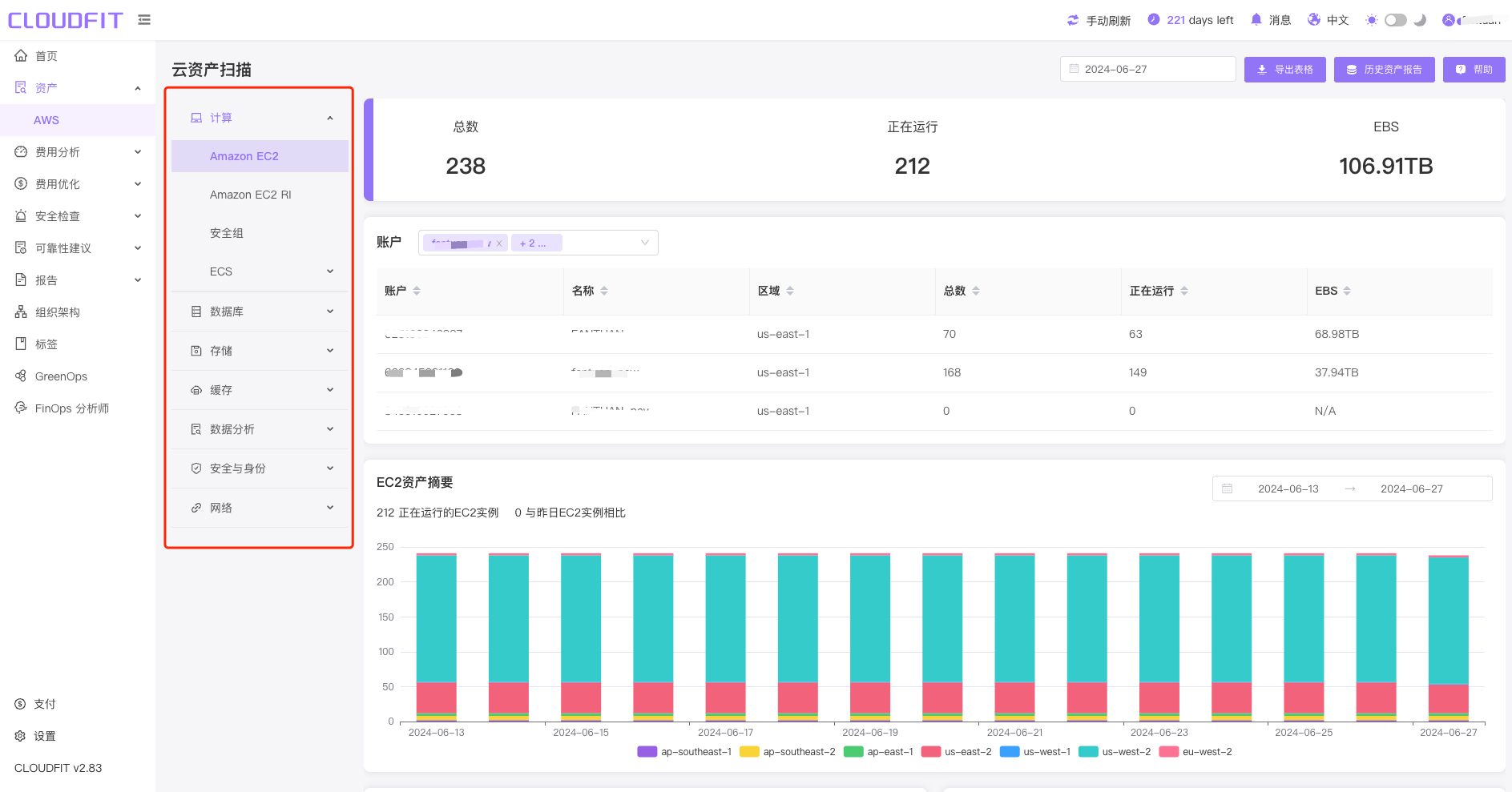
Task: Click the 2024-06-27 date picker field
Action: pos(1147,69)
